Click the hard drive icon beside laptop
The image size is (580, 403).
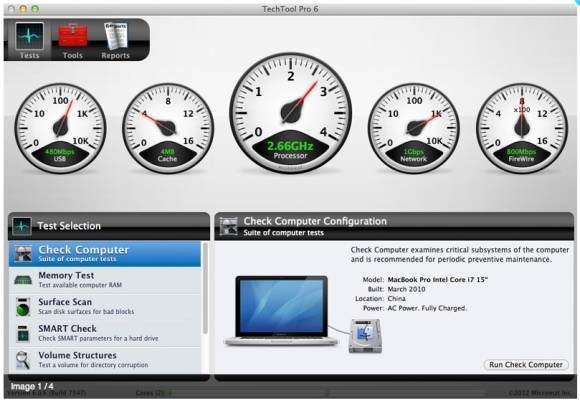click(x=365, y=336)
